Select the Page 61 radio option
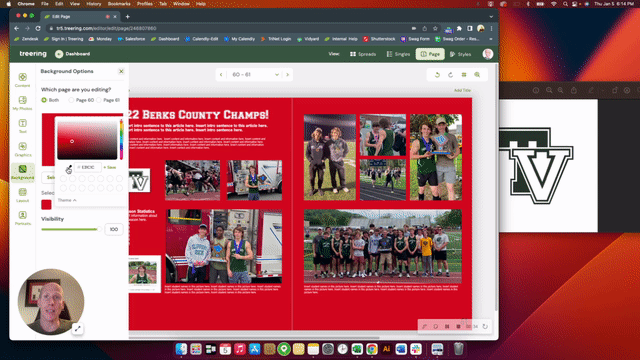Image resolution: width=640 pixels, height=360 pixels. tap(99, 100)
